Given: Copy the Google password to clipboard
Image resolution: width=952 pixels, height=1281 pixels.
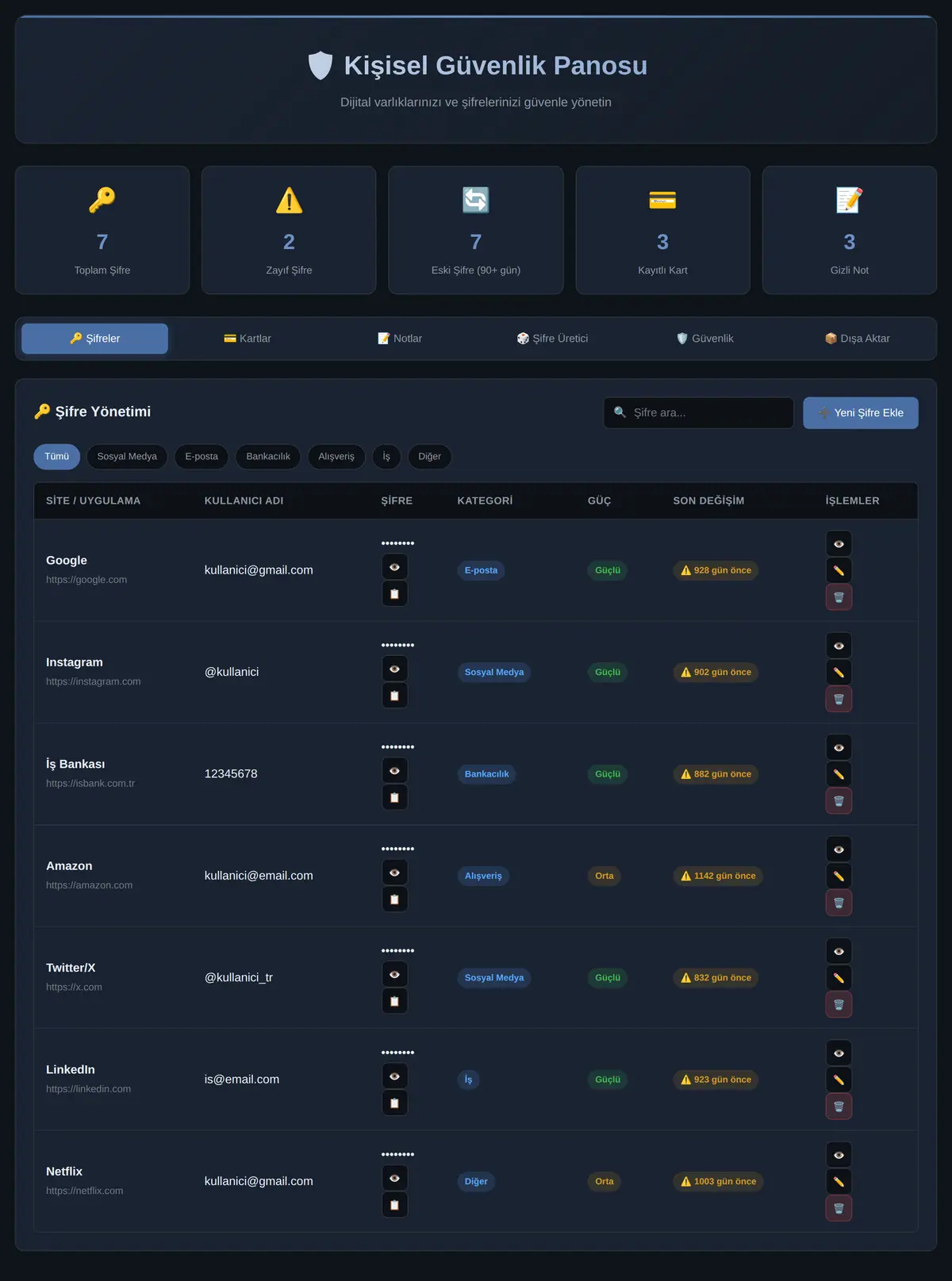Looking at the screenshot, I should tap(394, 593).
